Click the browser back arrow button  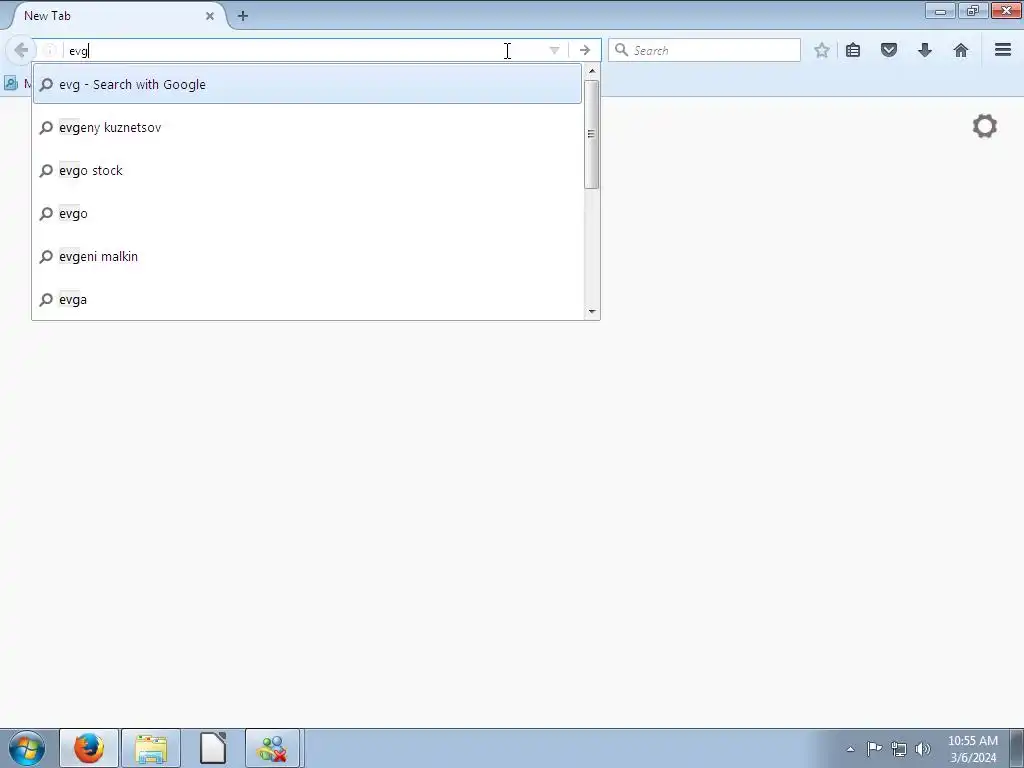pyautogui.click(x=20, y=50)
